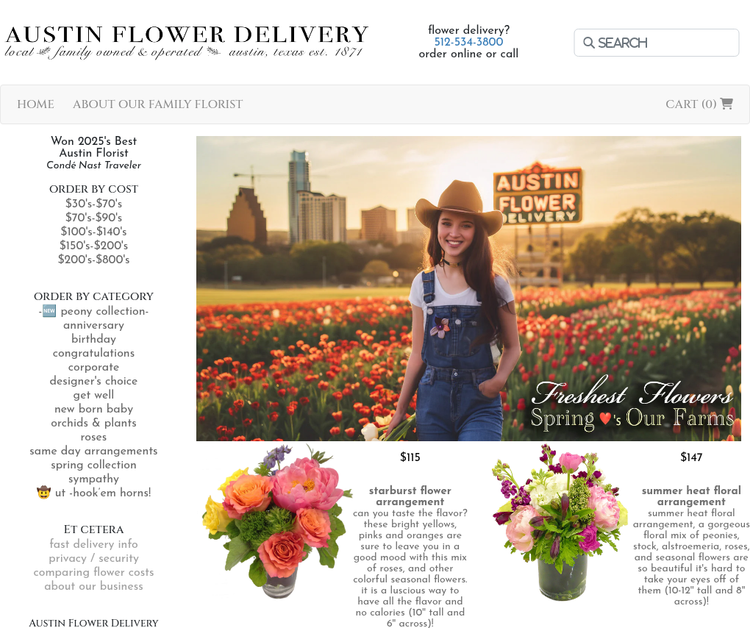Click Won 2025's Best Austin Florist text

coord(94,147)
